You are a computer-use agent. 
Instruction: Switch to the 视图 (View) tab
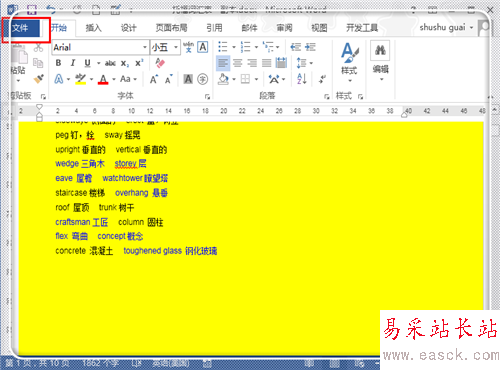click(319, 28)
